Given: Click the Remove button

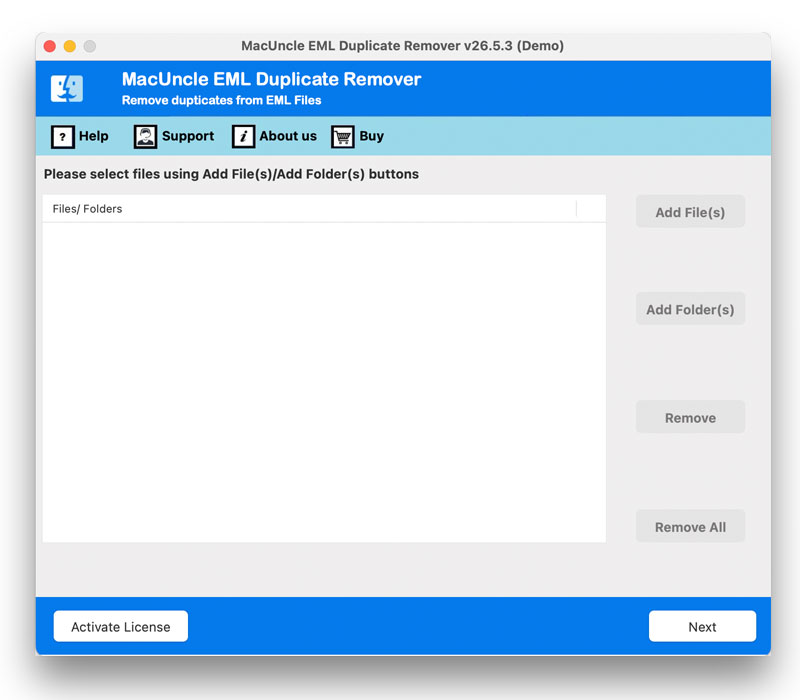Looking at the screenshot, I should point(690,417).
